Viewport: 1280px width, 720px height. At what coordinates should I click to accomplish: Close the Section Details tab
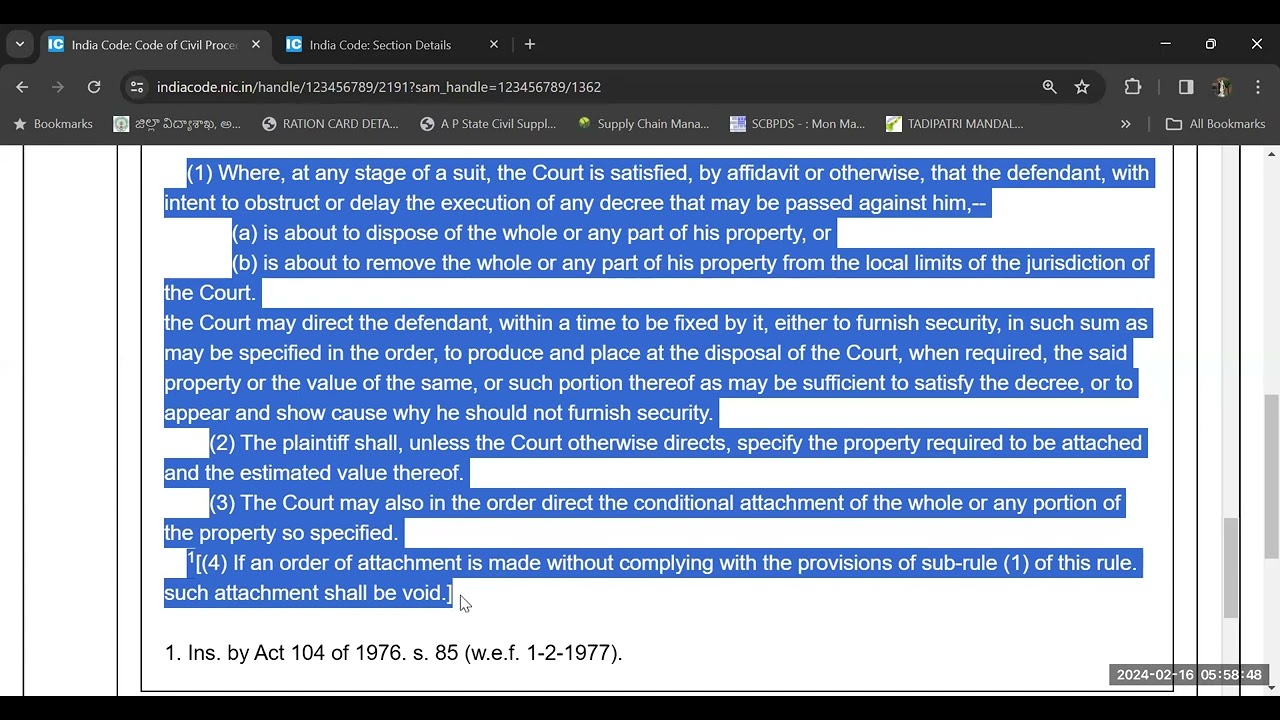coord(494,44)
